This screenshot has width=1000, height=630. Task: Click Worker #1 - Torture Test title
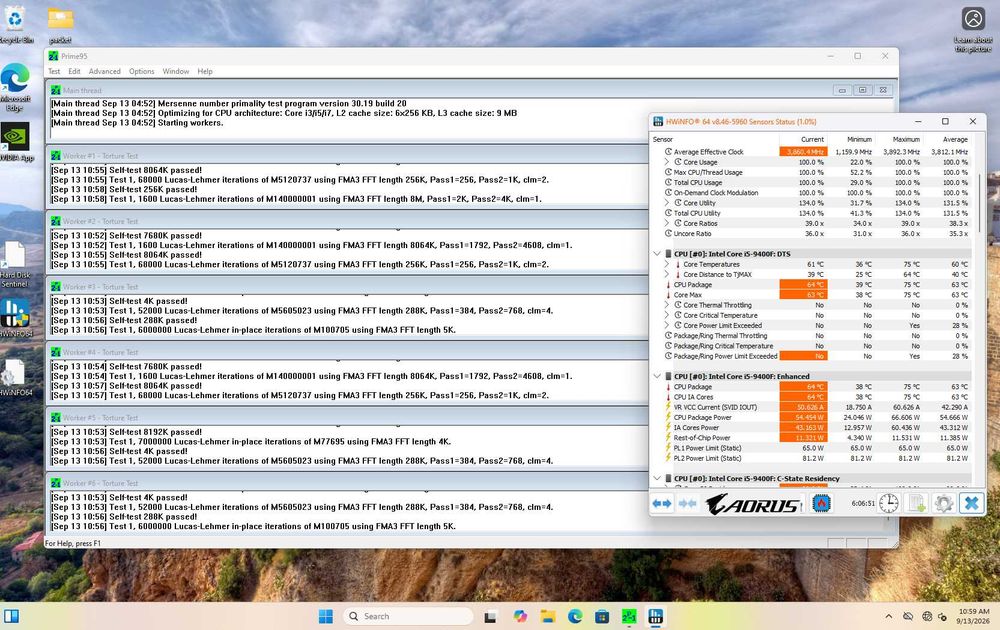pos(100,156)
